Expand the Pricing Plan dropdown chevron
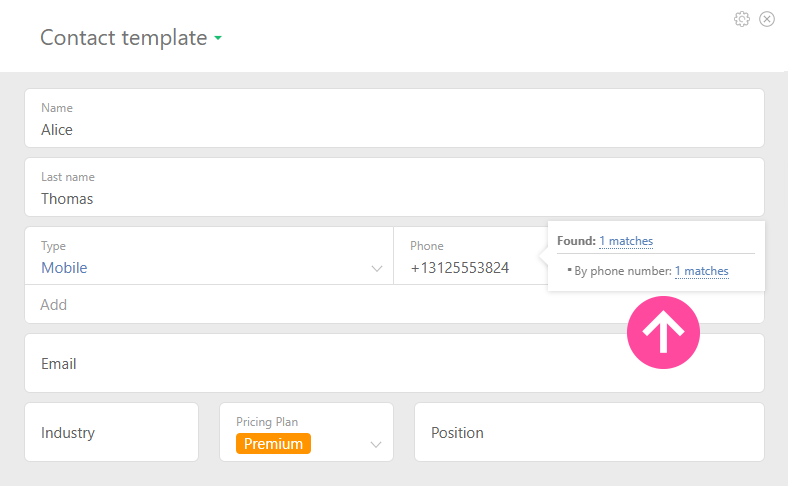 pyautogui.click(x=377, y=444)
